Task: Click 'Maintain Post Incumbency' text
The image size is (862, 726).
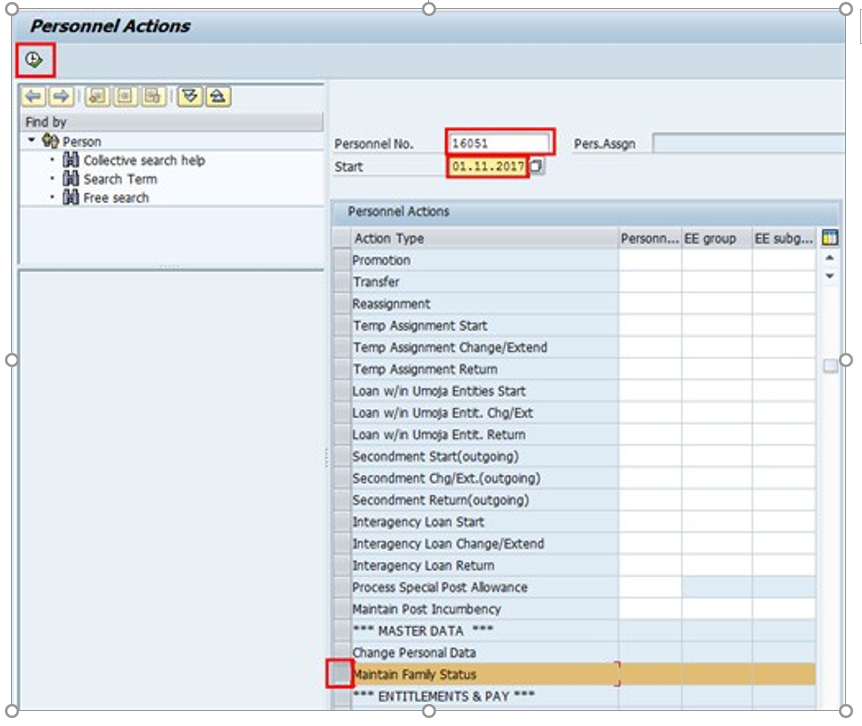Action: 427,609
